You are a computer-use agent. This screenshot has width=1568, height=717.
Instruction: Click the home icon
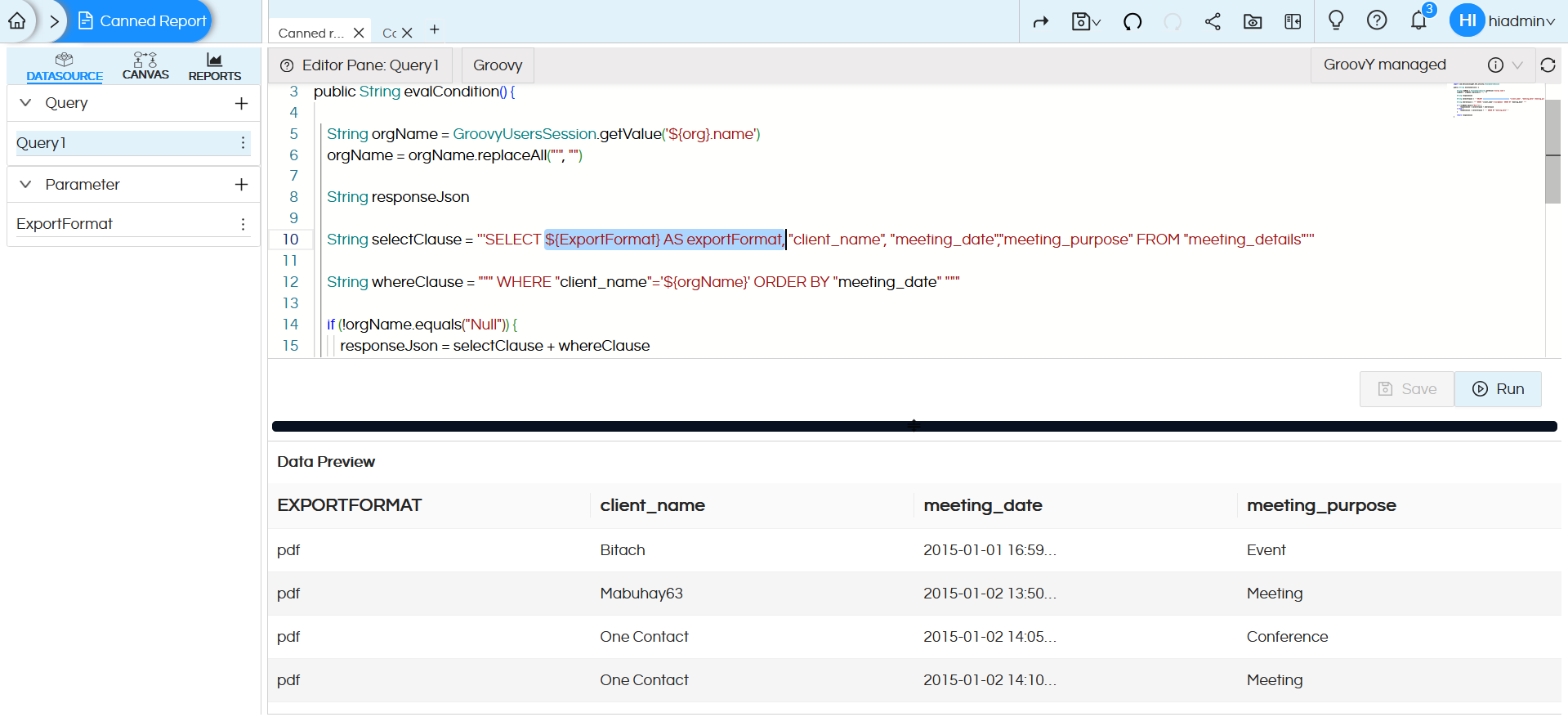[17, 21]
